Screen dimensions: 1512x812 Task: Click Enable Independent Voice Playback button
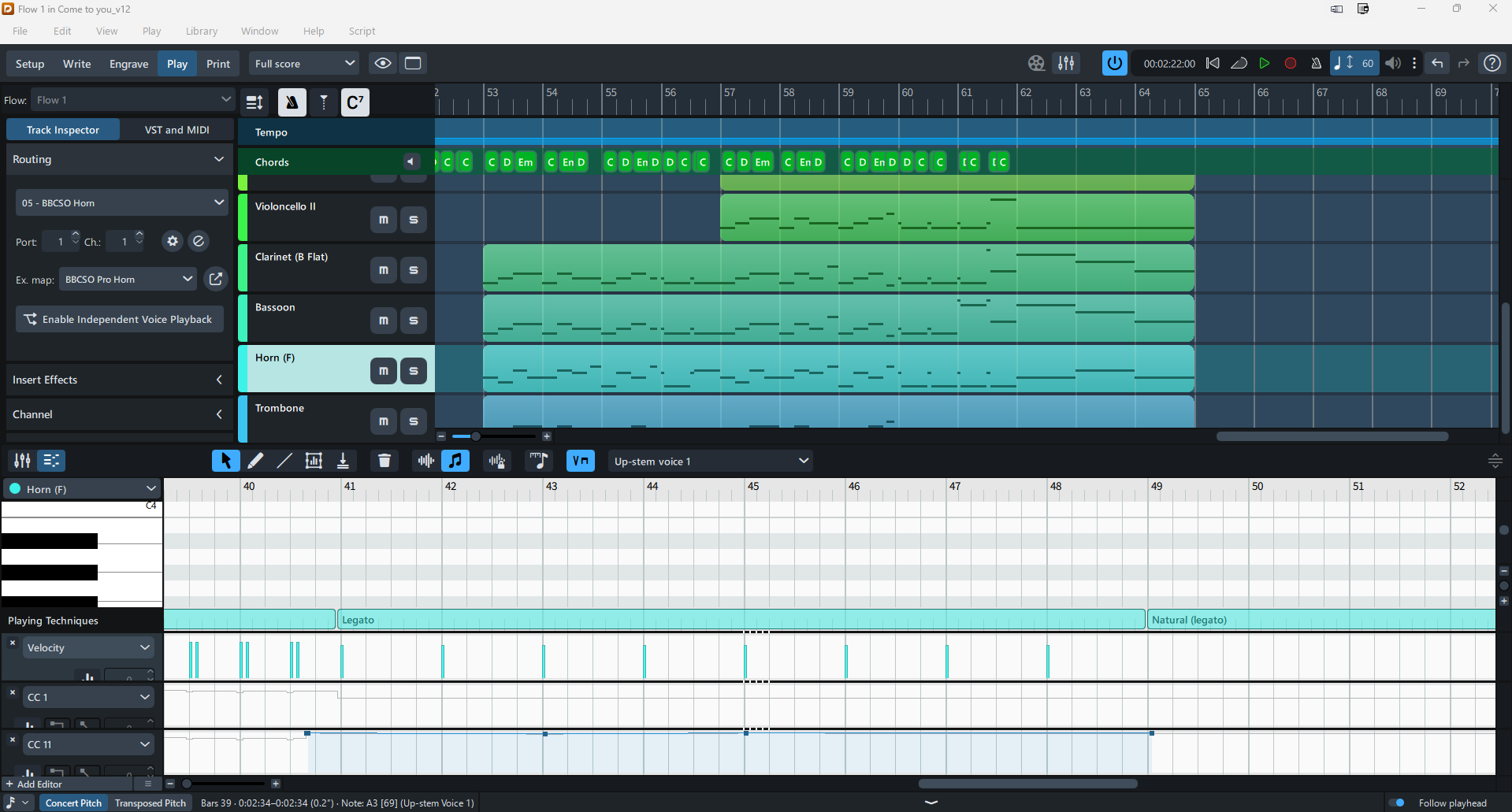coord(119,319)
